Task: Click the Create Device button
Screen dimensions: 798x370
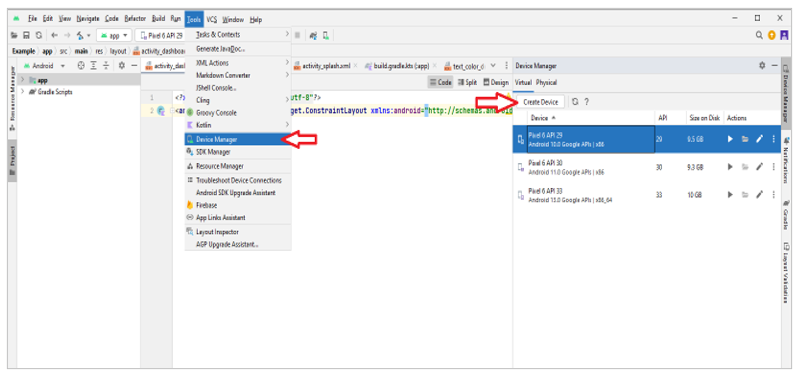Action: coord(540,102)
